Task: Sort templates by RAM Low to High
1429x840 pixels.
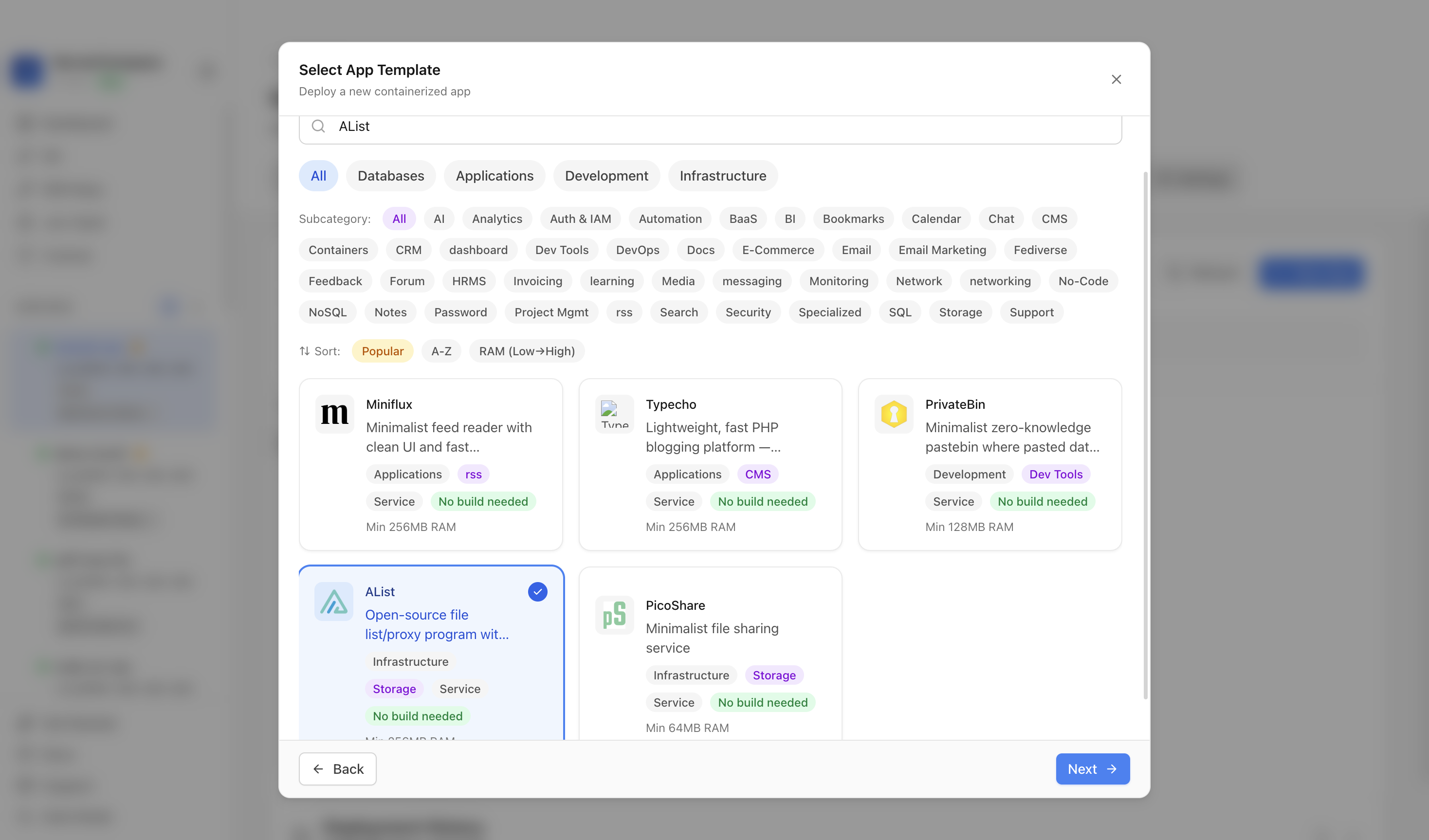Action: coord(526,351)
